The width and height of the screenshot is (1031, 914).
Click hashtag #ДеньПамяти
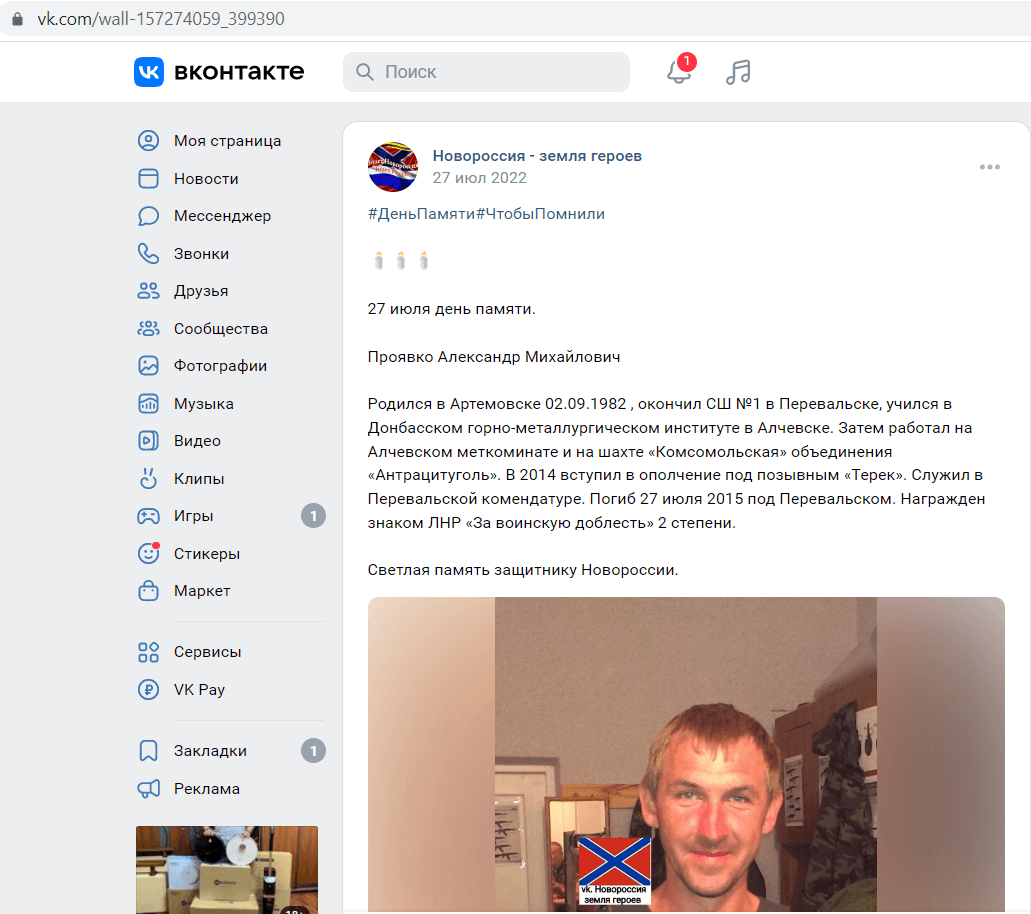pos(421,214)
